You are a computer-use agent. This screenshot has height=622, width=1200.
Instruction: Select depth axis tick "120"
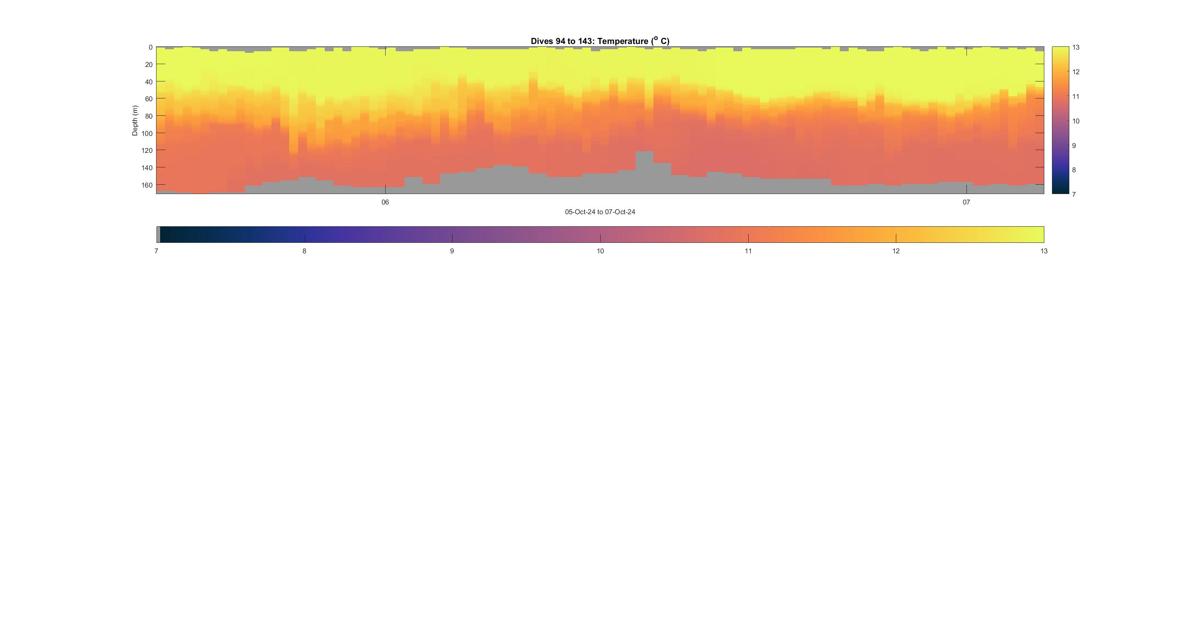(x=146, y=150)
